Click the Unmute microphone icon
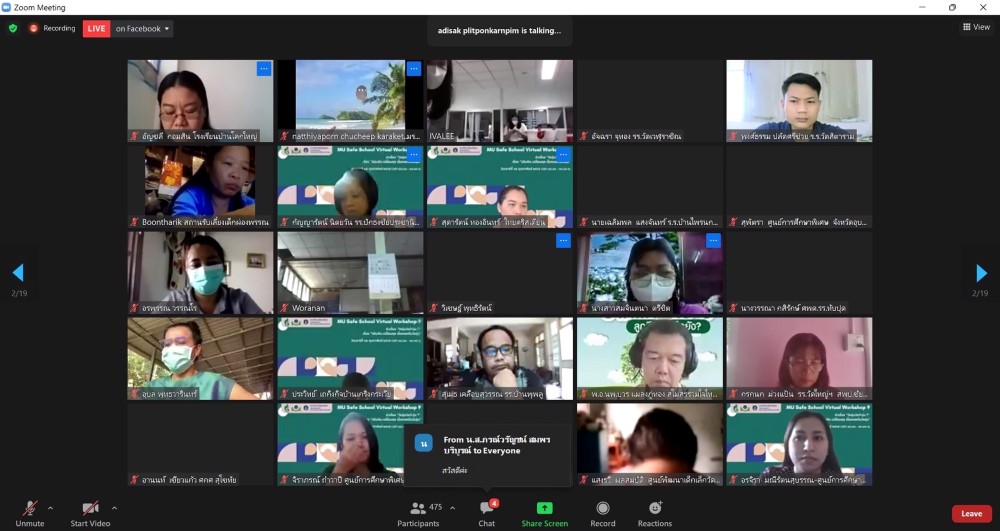Viewport: 1000px width, 531px height. click(30, 508)
